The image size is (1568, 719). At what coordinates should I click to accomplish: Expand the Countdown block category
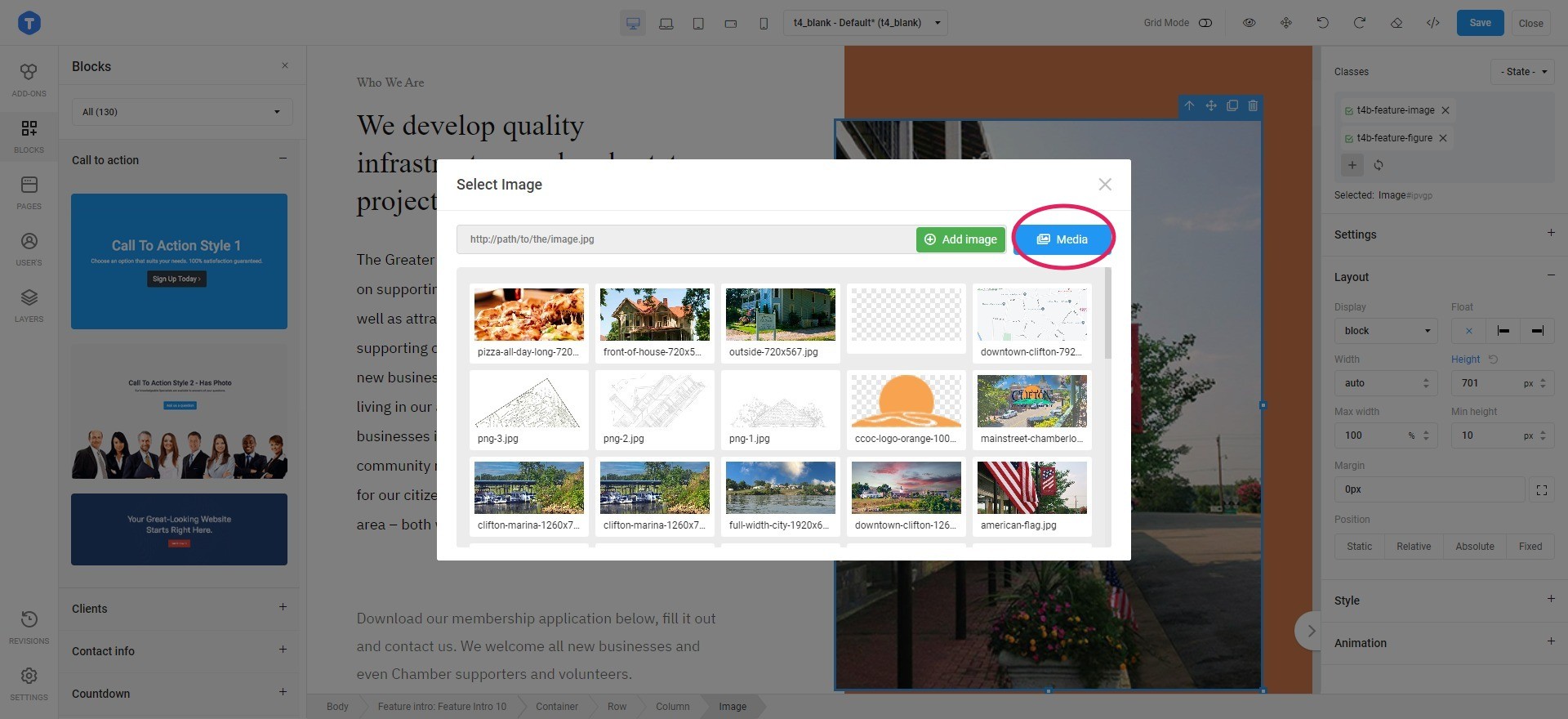click(x=283, y=692)
